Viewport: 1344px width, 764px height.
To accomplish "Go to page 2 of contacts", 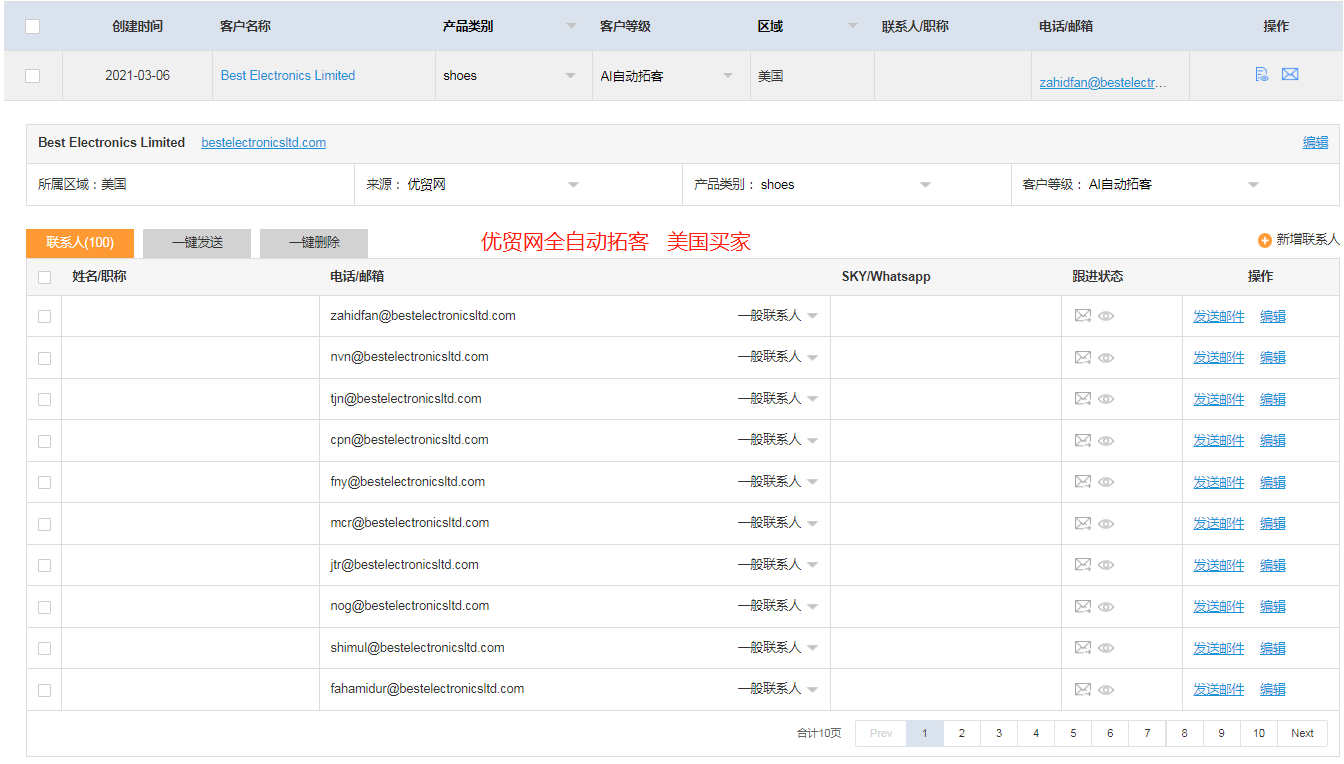I will tap(961, 733).
